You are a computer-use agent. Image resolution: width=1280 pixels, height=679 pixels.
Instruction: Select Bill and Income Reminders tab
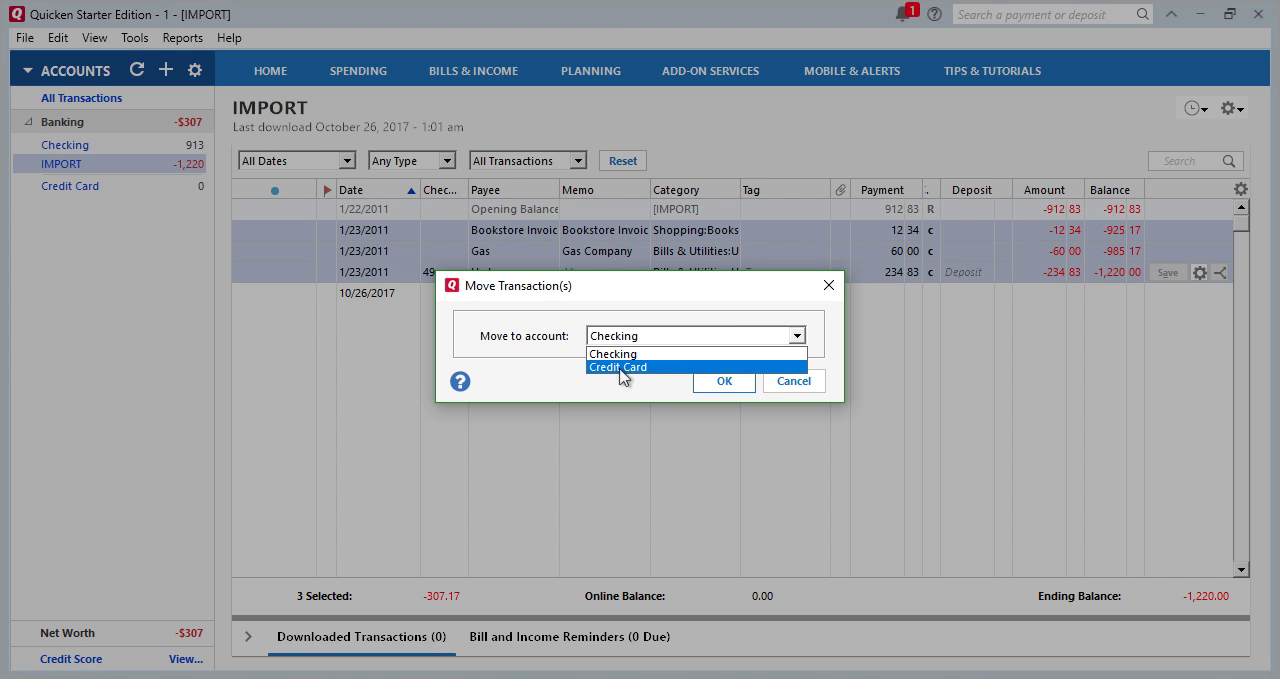point(569,636)
